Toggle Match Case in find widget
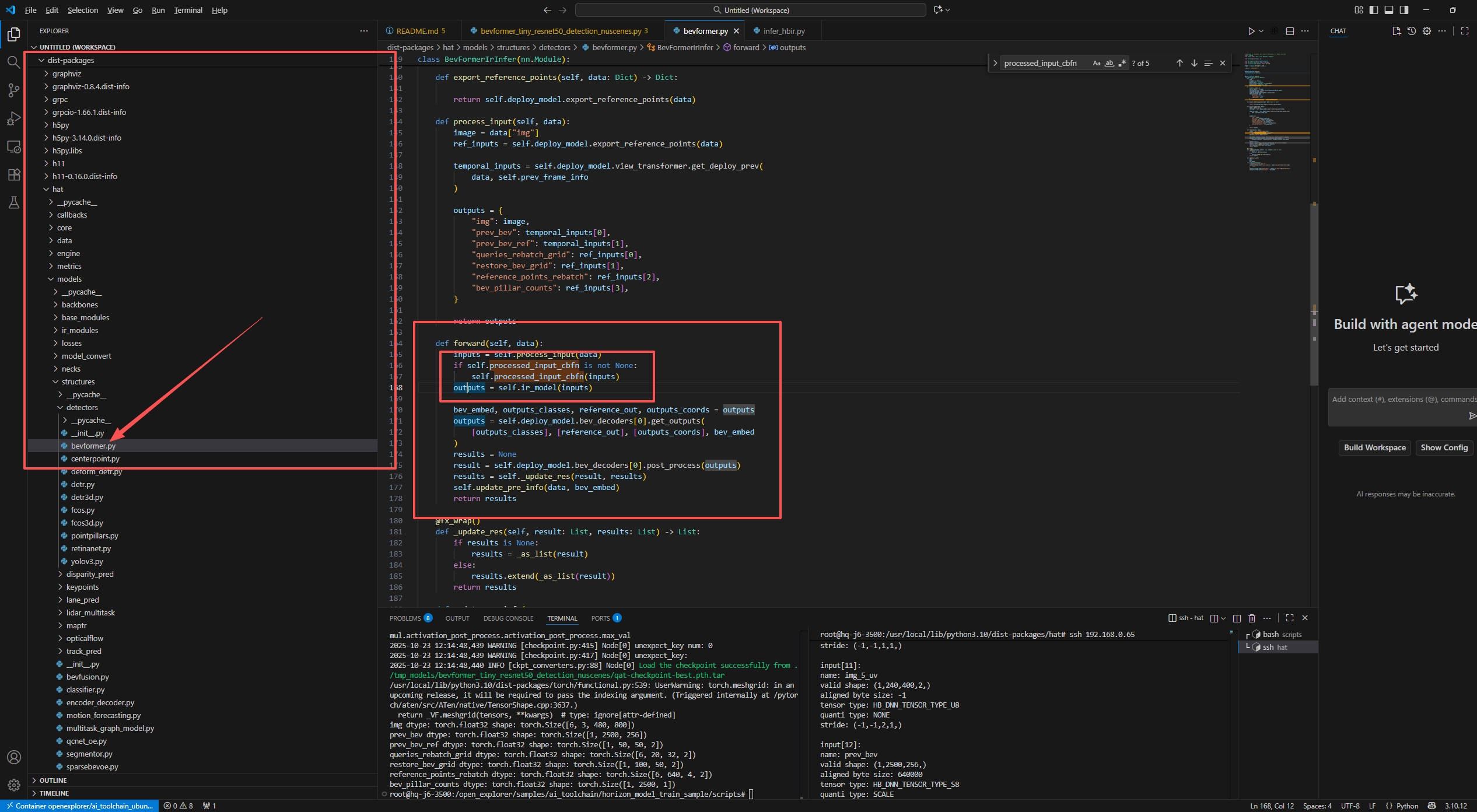The height and width of the screenshot is (812, 1477). pos(1097,63)
